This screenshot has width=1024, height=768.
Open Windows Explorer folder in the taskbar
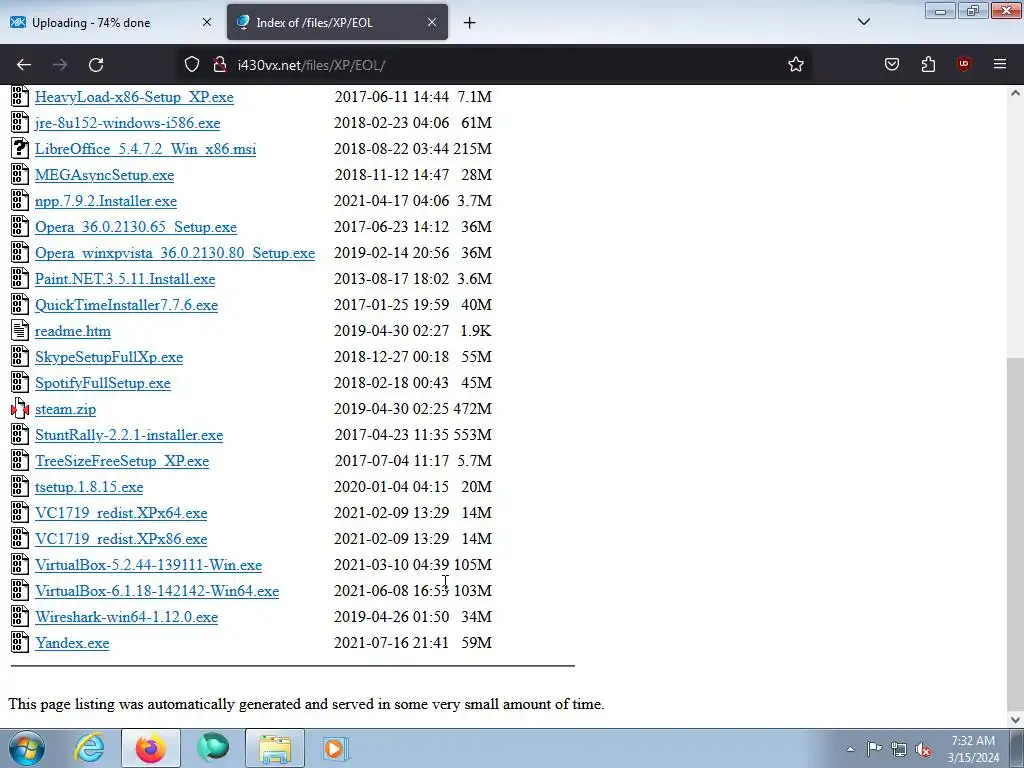pyautogui.click(x=275, y=748)
